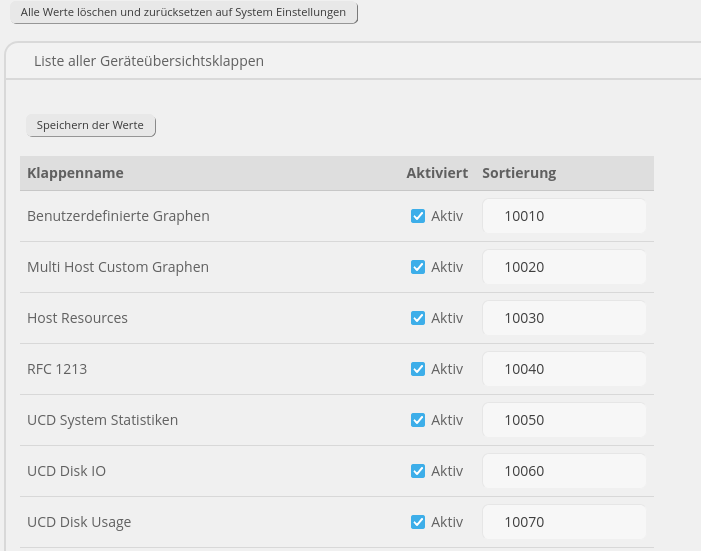
Task: Disable Aktiv for UCD Disk Usage
Action: 418,522
